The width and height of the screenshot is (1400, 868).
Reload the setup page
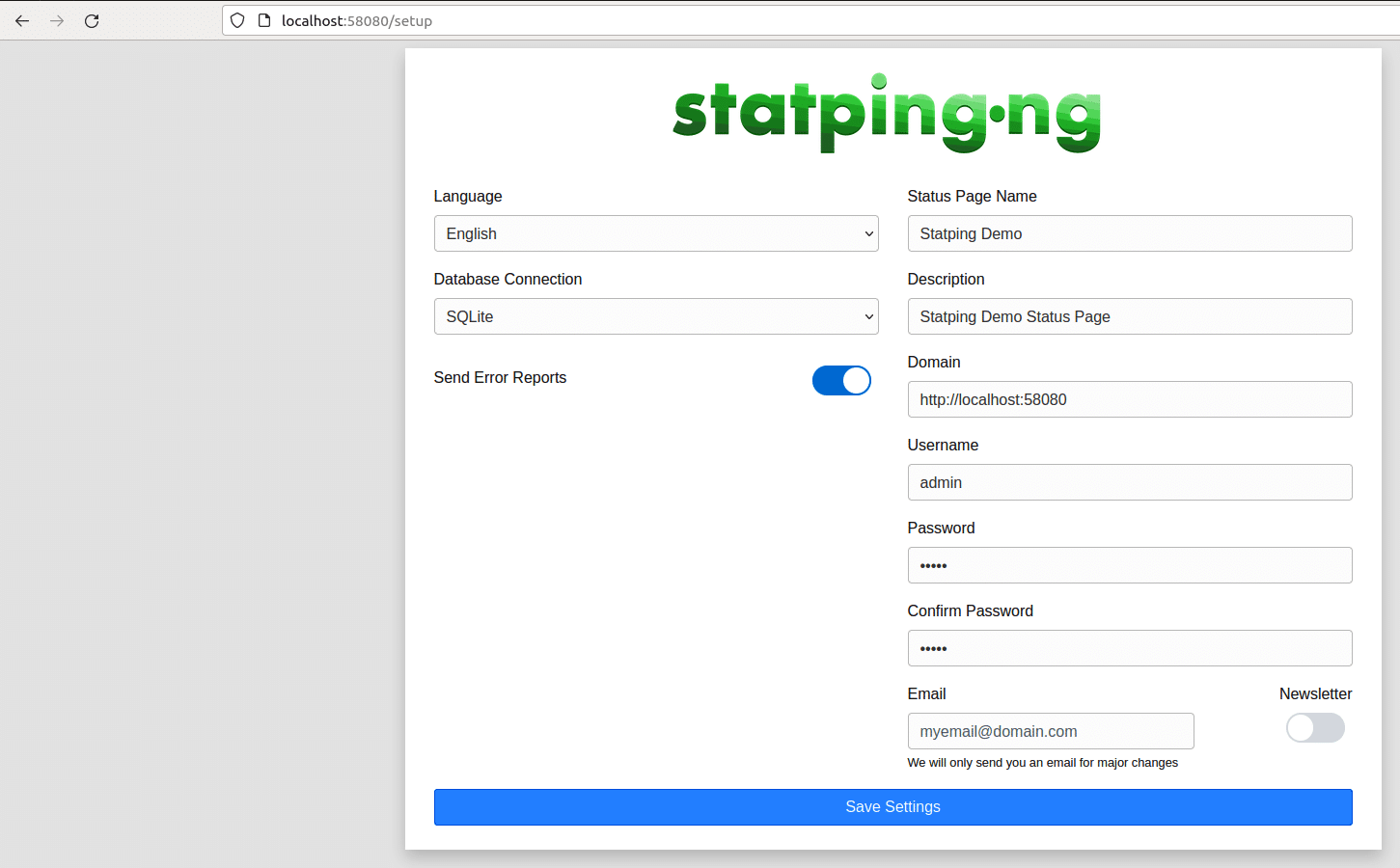pos(92,20)
